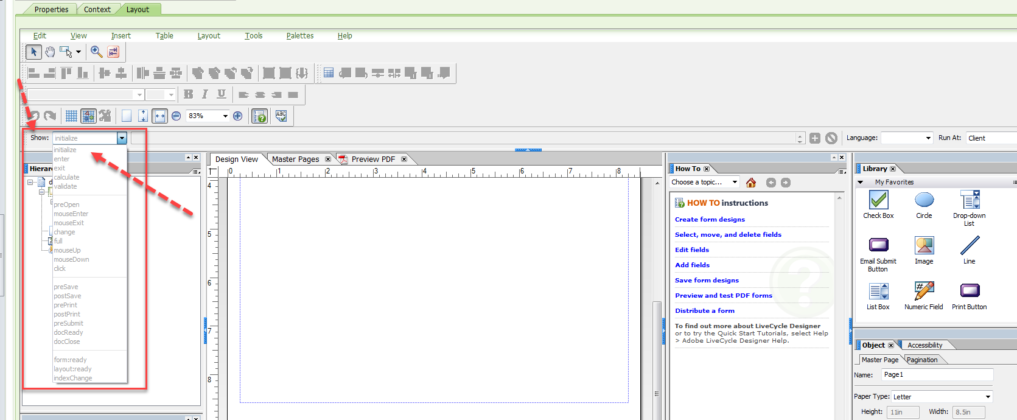The width and height of the screenshot is (1017, 420).
Task: Open the Edit fields link
Action: tap(691, 250)
